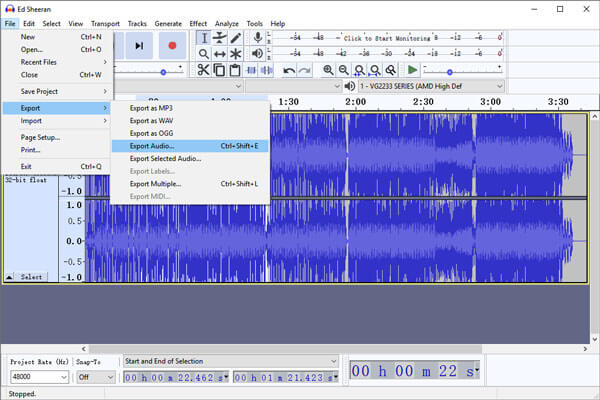Select the Draw (pencil) tool
600x400 pixels.
point(236,38)
